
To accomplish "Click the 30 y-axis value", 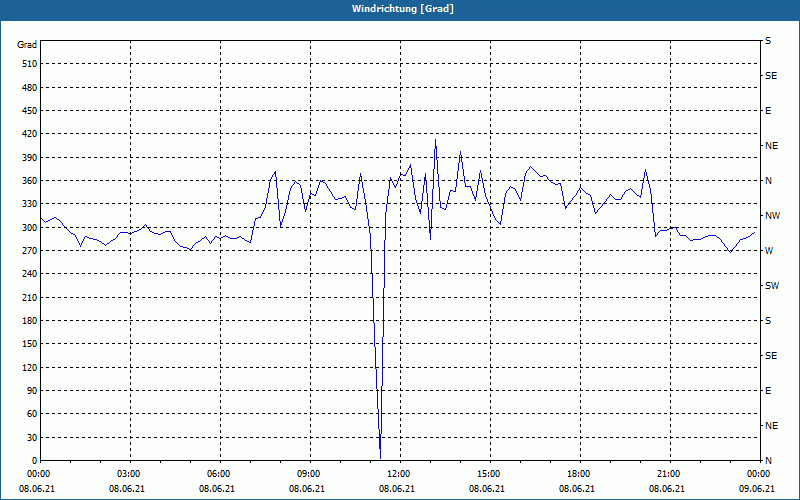I will 32,438.
